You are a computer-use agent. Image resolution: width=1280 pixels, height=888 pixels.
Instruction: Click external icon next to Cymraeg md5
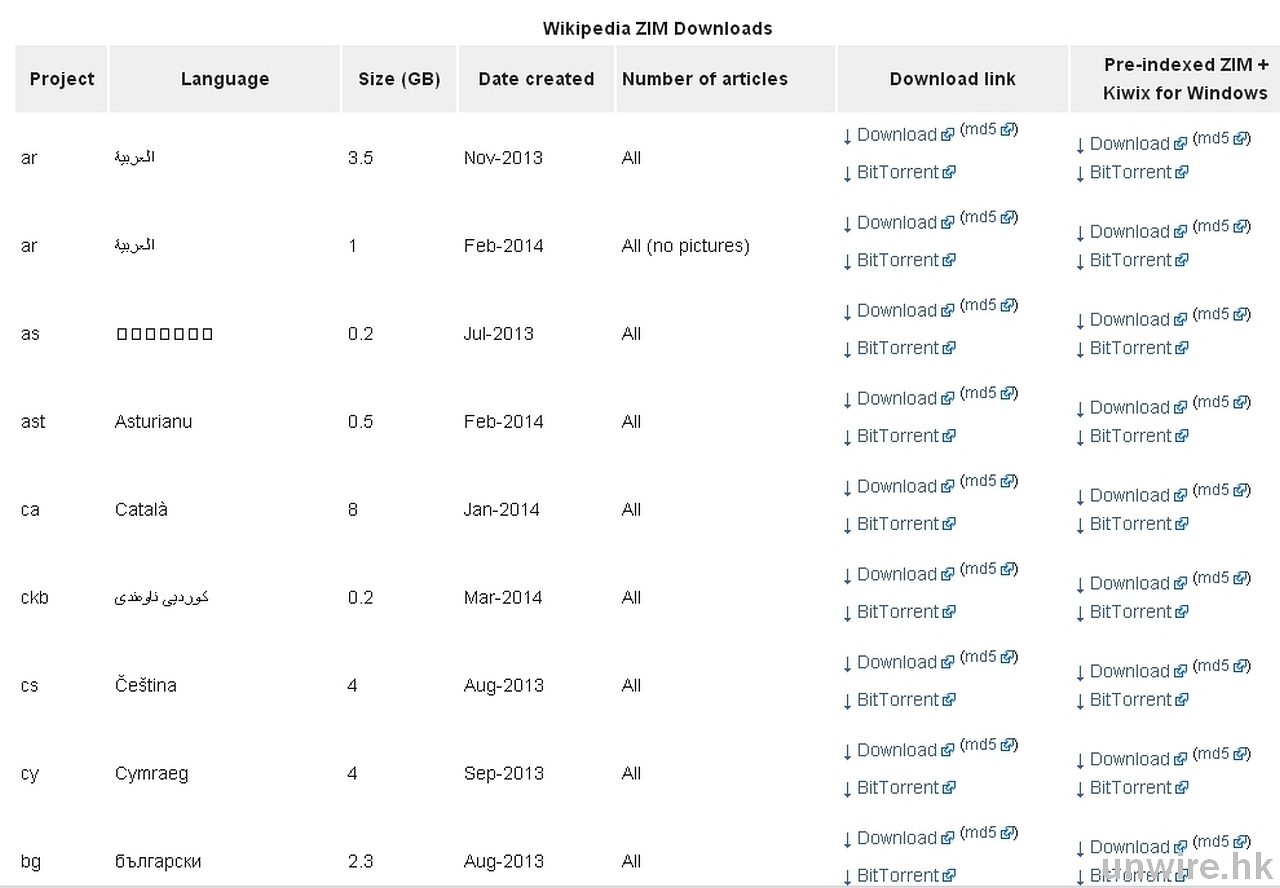(1007, 745)
